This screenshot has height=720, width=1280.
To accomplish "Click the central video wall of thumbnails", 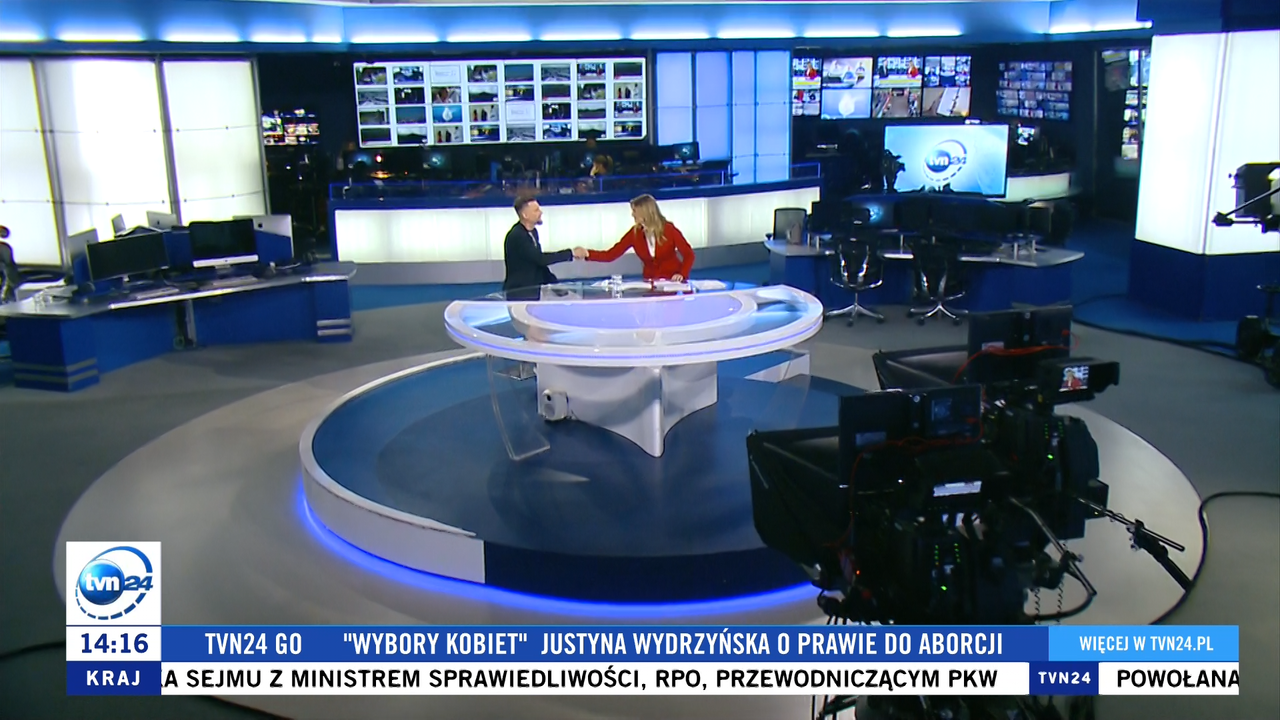I will pos(500,102).
